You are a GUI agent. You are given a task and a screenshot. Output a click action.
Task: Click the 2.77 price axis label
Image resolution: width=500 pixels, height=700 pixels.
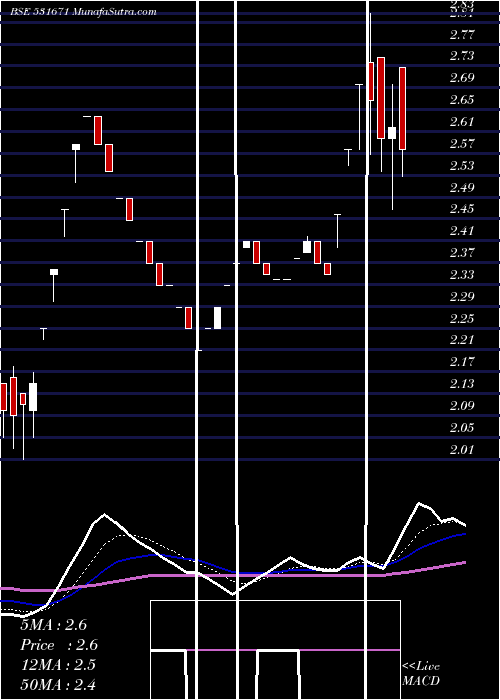click(x=462, y=34)
